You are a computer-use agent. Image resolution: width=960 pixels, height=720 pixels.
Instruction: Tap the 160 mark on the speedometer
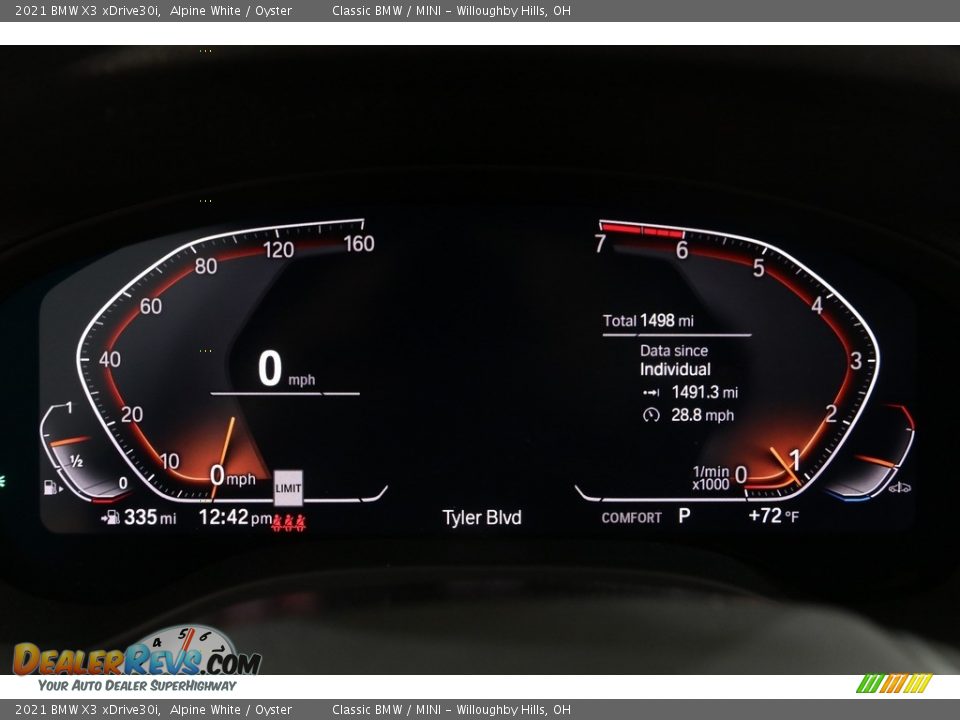(359, 244)
